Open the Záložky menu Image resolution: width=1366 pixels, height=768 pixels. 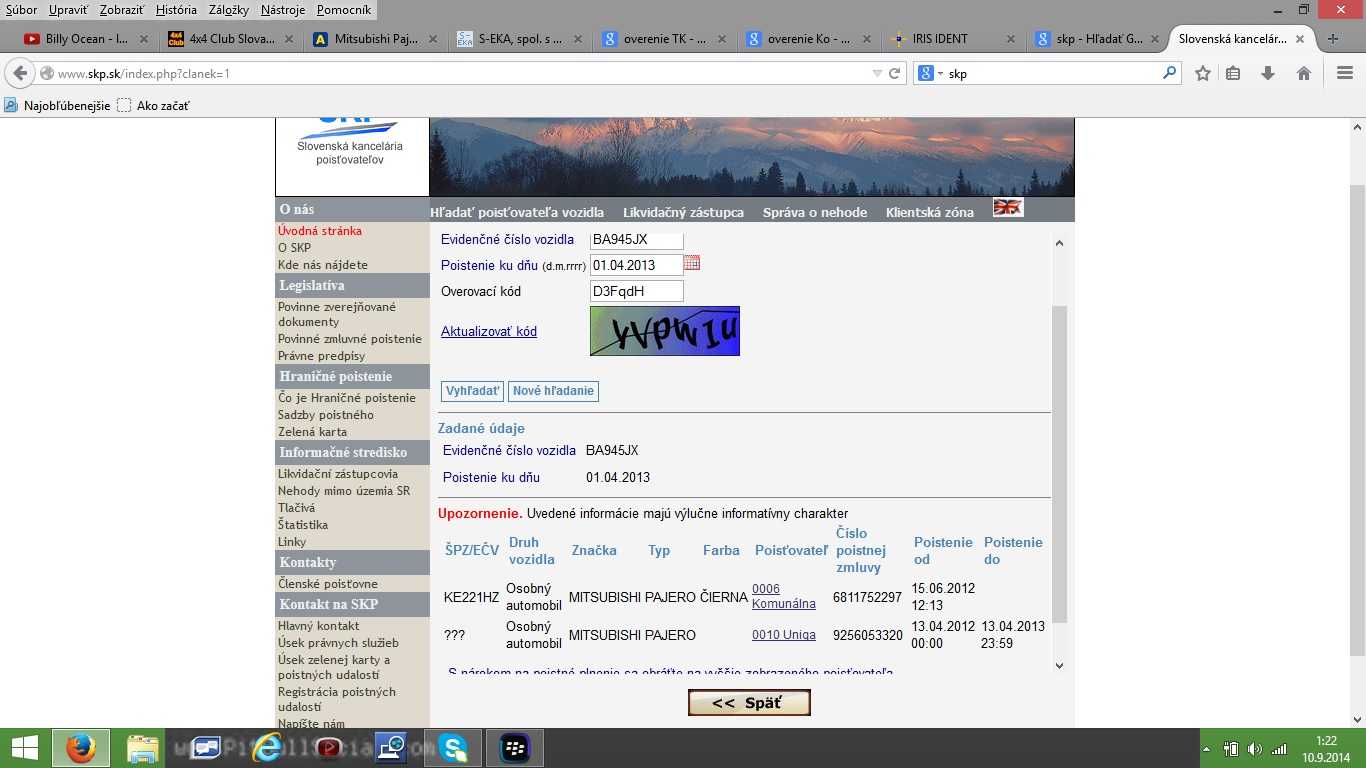pos(229,9)
